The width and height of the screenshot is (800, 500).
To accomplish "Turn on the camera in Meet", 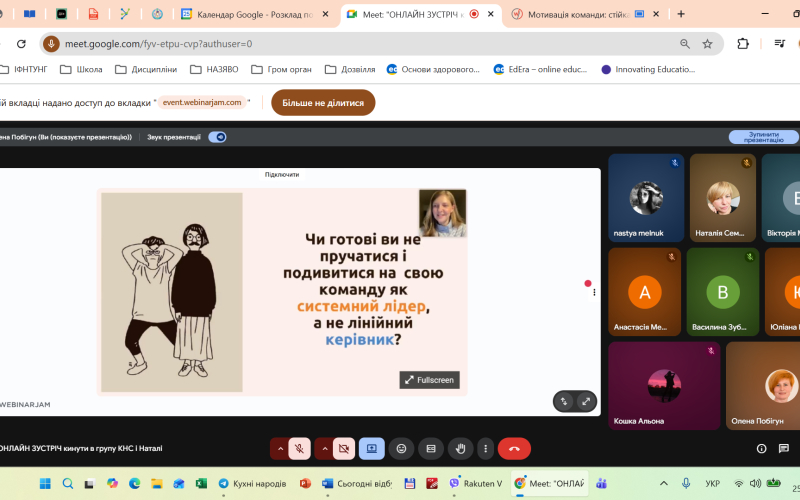I will [344, 449].
